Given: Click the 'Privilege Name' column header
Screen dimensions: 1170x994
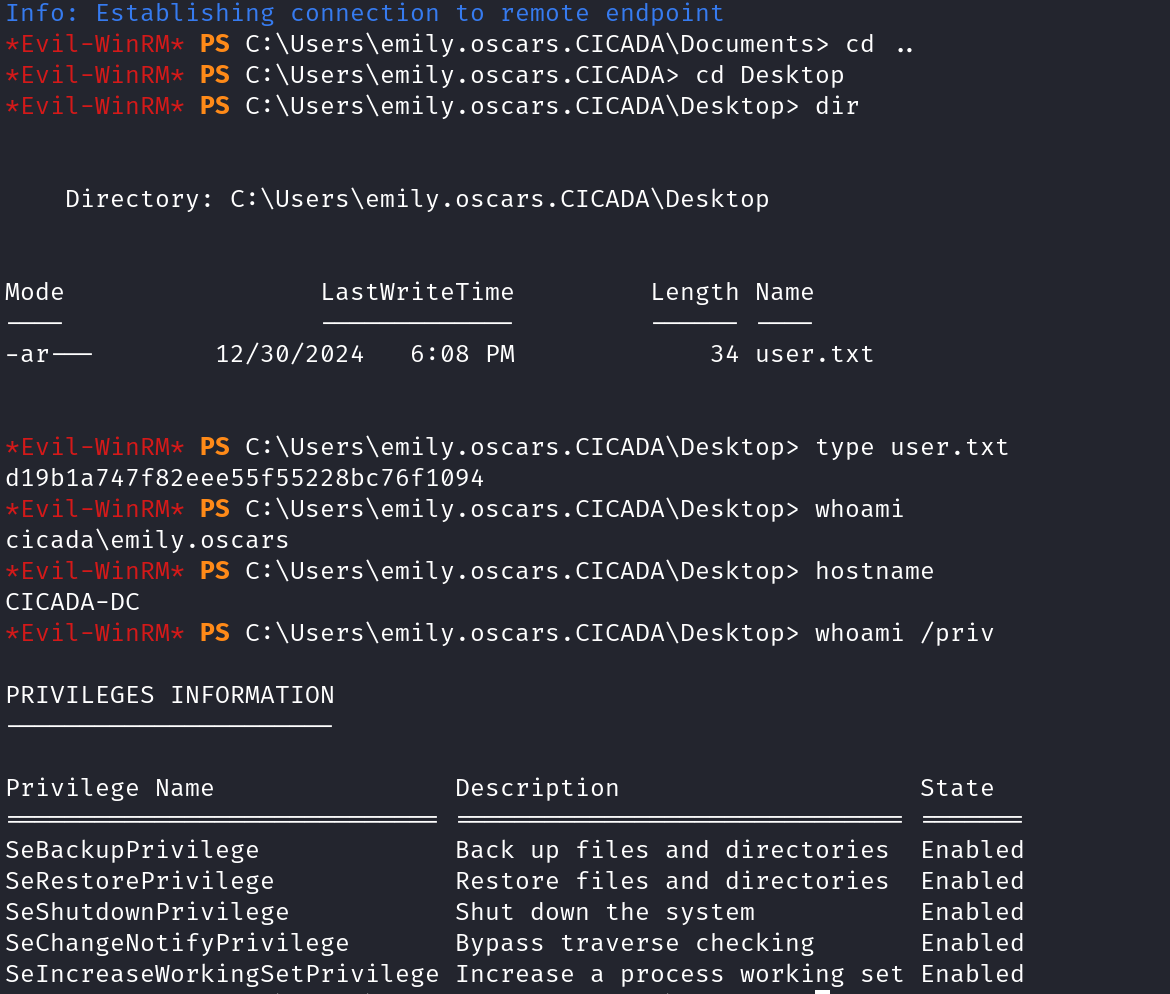Looking at the screenshot, I should click(110, 788).
